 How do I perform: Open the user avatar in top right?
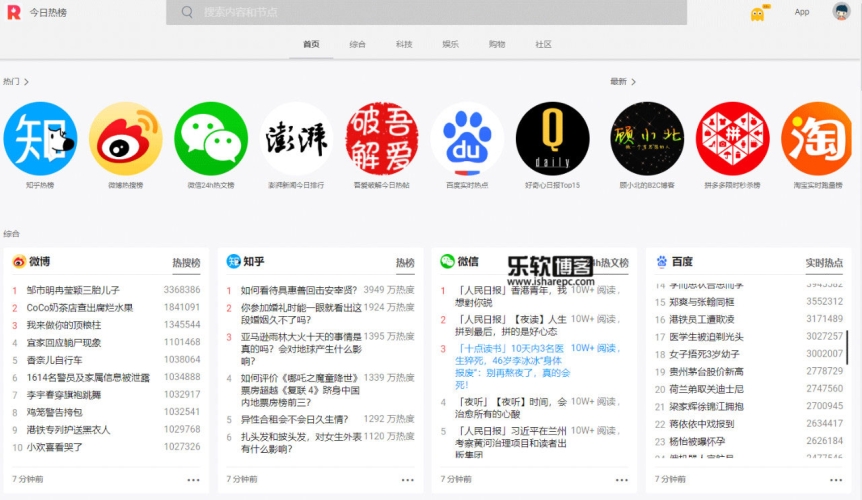coord(841,11)
